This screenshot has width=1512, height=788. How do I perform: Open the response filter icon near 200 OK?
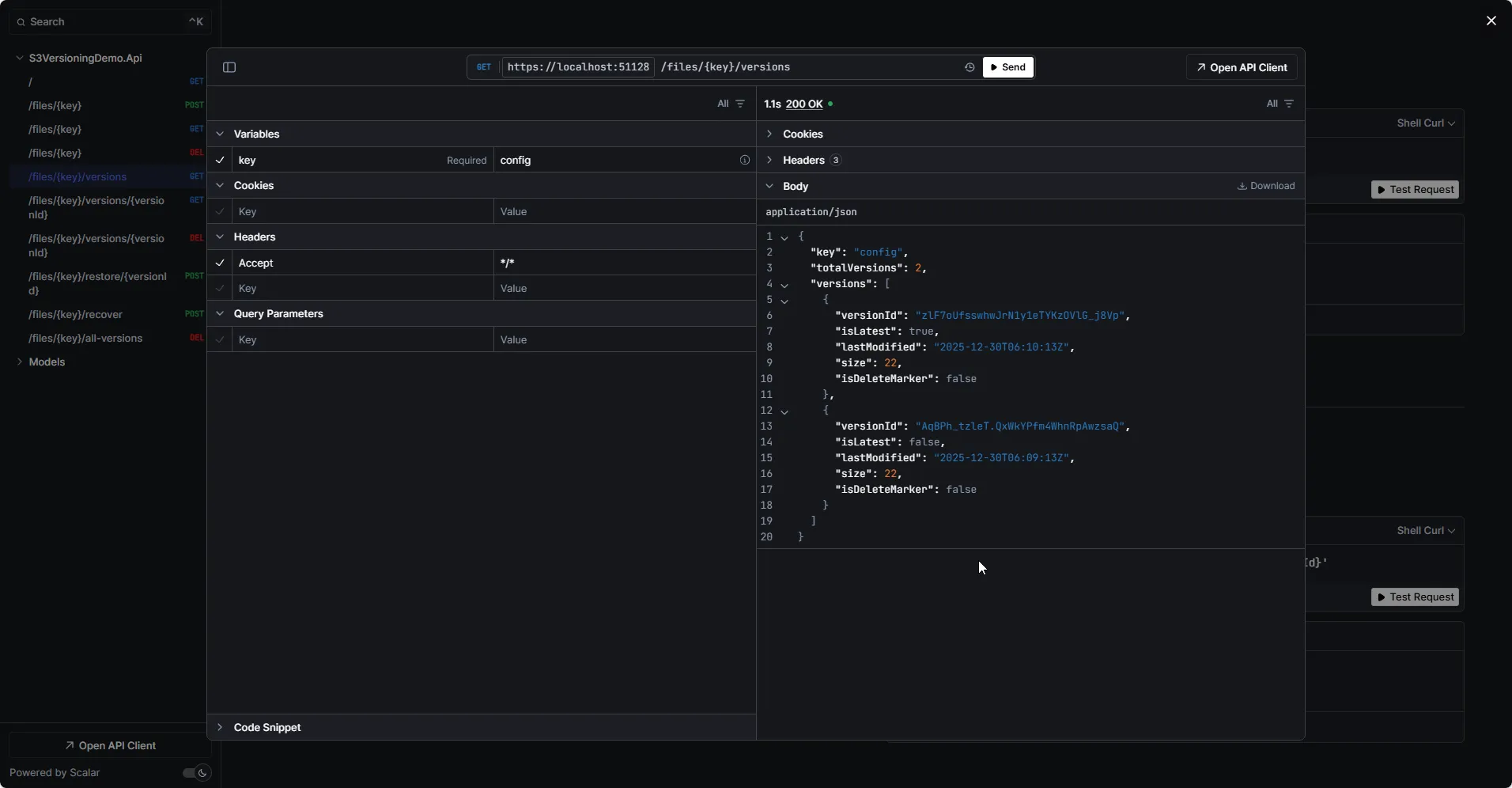point(1290,104)
